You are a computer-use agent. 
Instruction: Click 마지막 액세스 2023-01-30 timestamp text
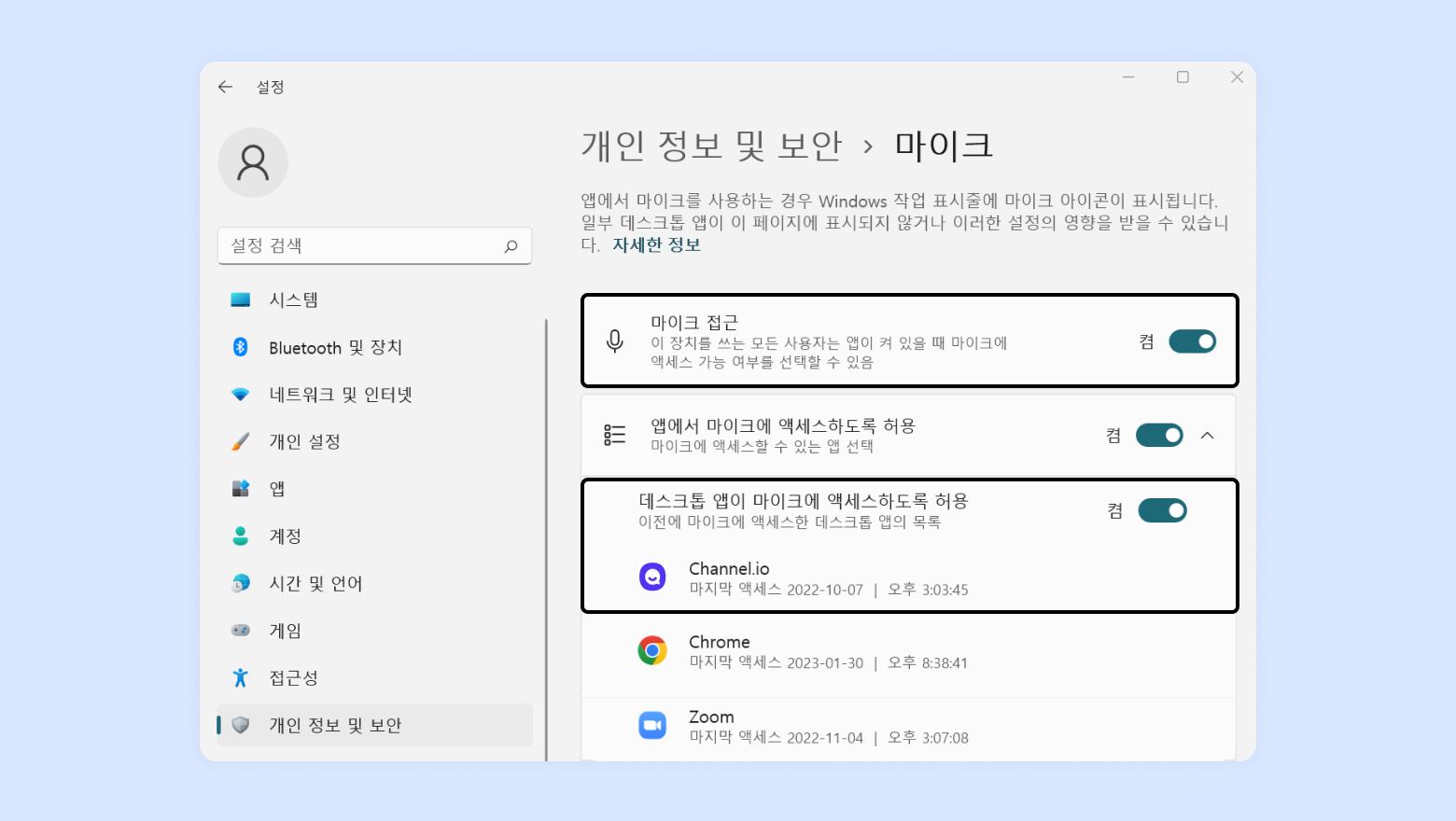(829, 663)
